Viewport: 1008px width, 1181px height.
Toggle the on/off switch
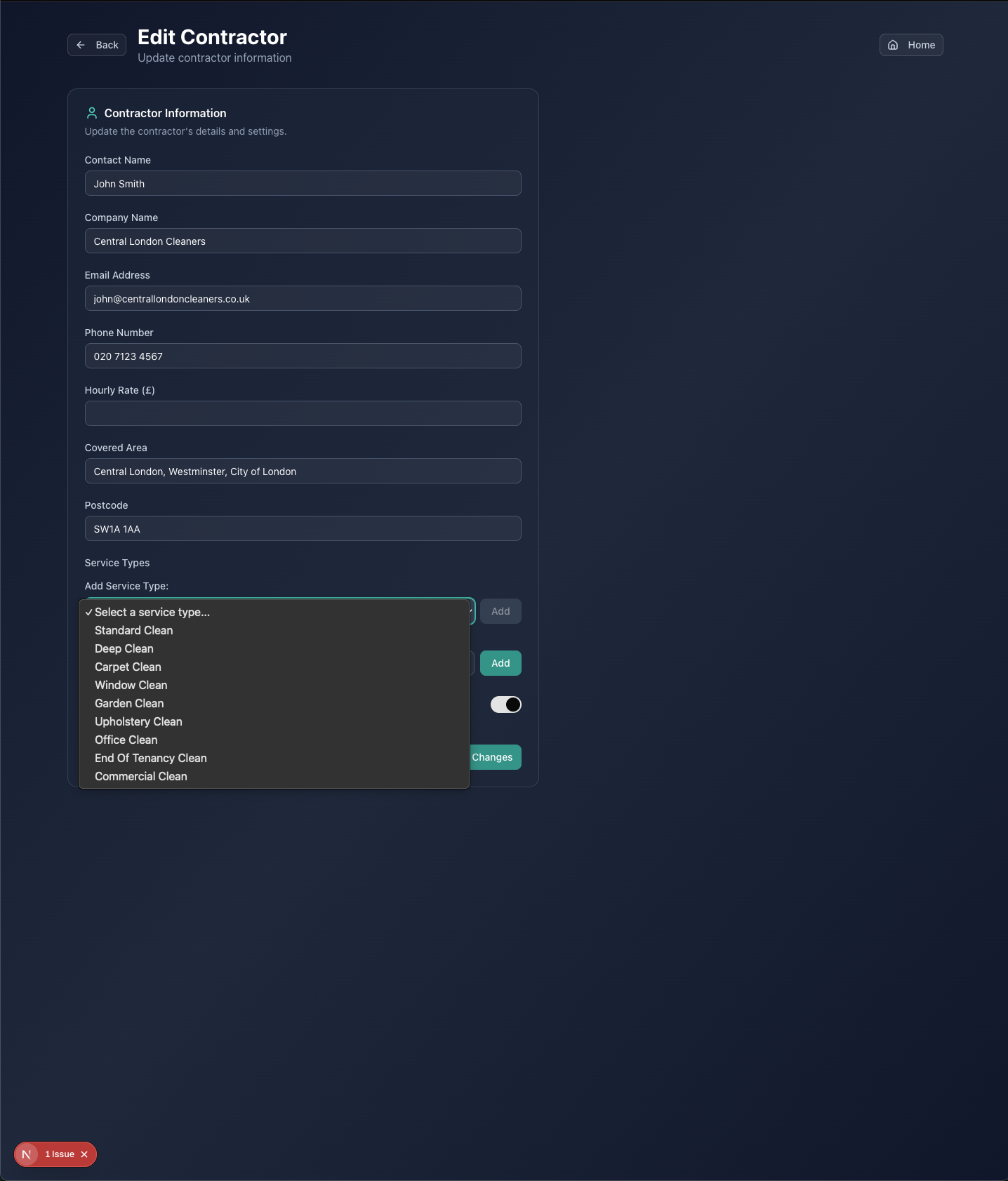coord(506,705)
